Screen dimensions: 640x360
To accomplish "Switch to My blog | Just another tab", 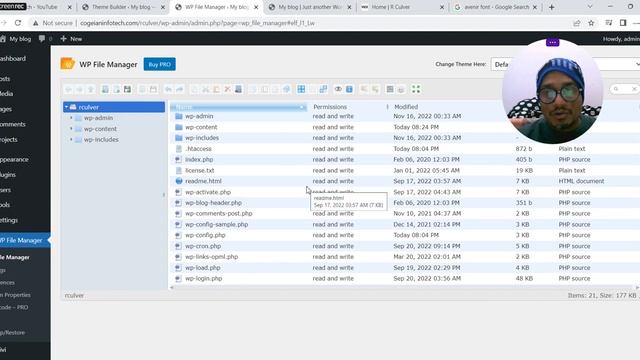I will [310, 7].
